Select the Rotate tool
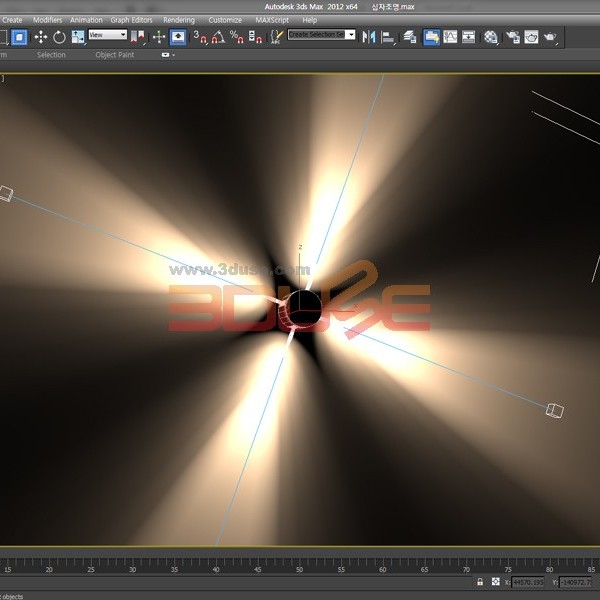The width and height of the screenshot is (600, 600). point(59,37)
